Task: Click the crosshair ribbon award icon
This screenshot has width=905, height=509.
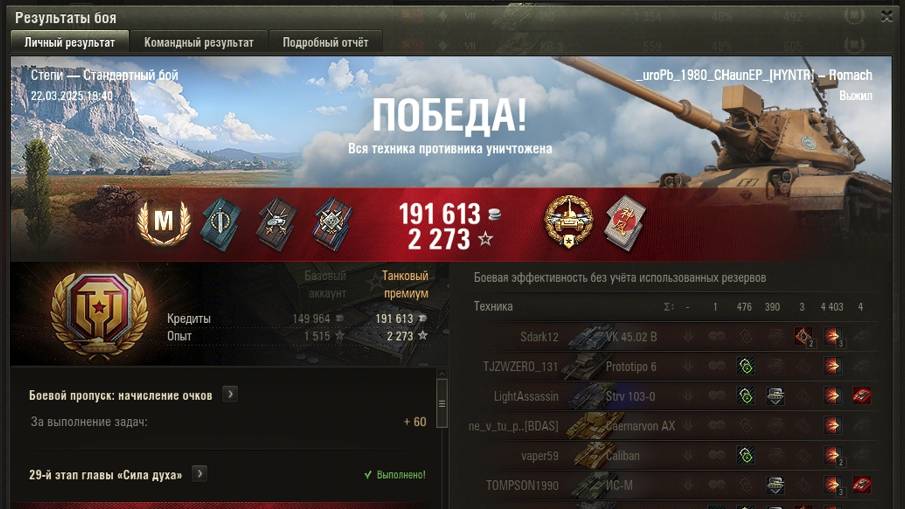Action: [332, 224]
